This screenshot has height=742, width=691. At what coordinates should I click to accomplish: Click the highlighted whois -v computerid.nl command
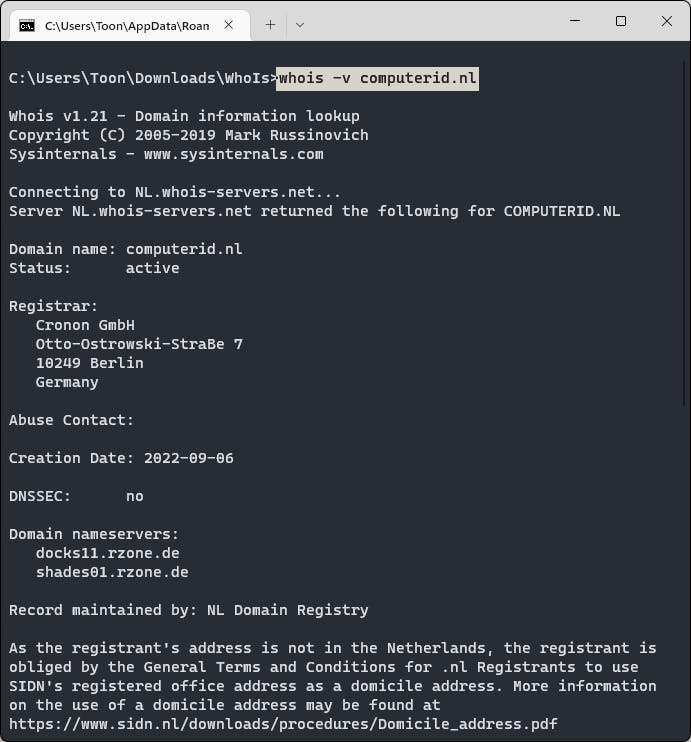377,78
